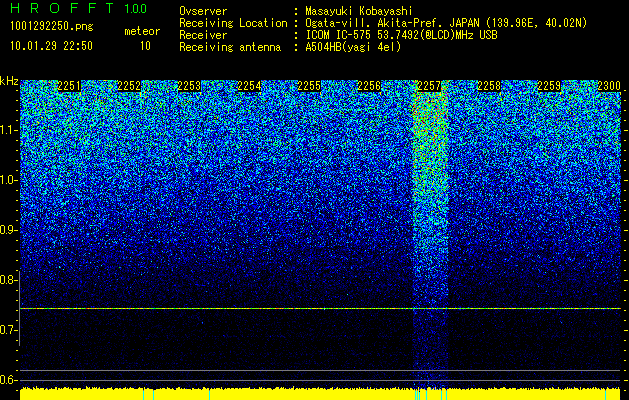Click the meteor count label
This screenshot has width=629, height=400.
(x=142, y=31)
